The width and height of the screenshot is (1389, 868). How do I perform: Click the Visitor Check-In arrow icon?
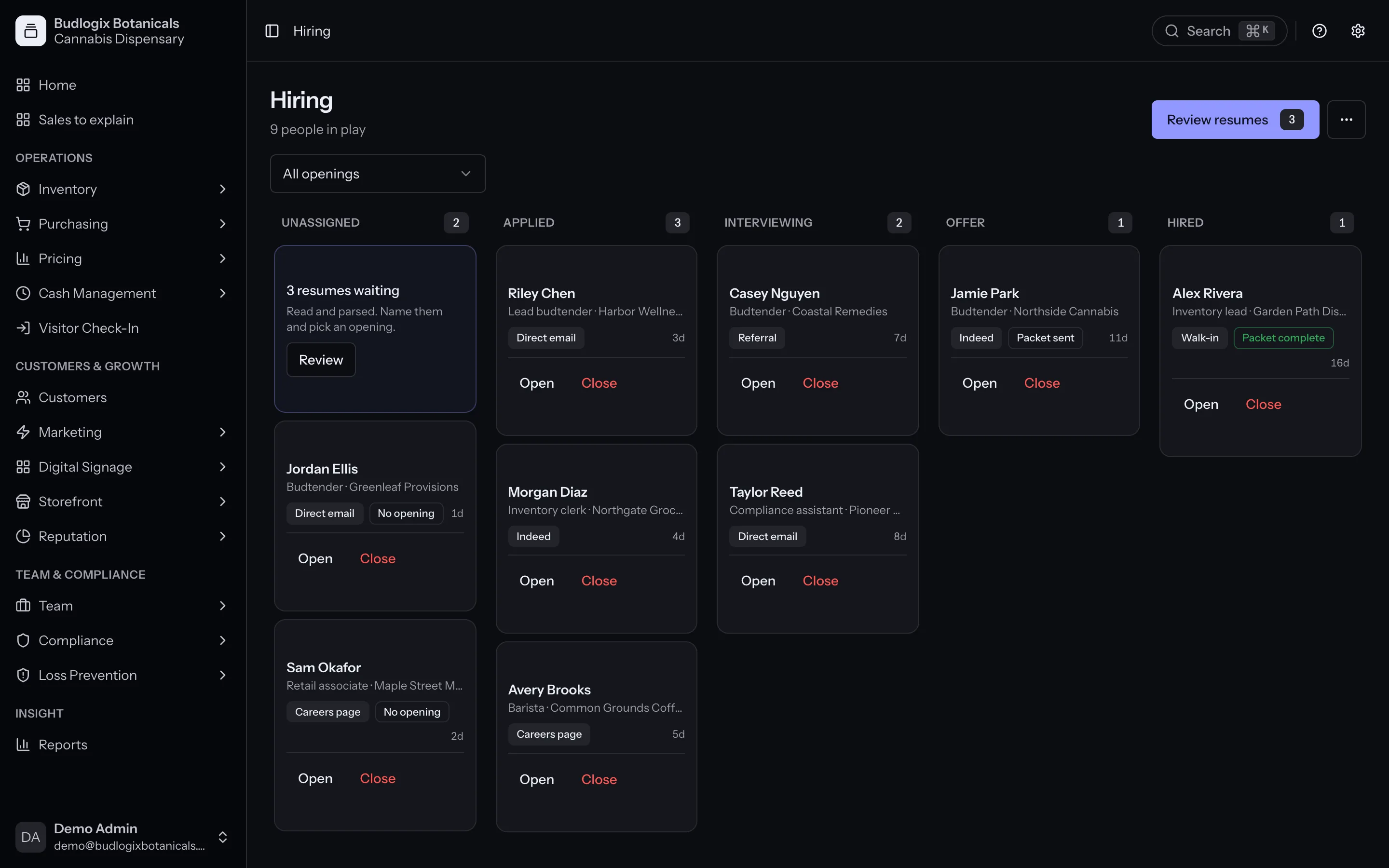pos(23,328)
